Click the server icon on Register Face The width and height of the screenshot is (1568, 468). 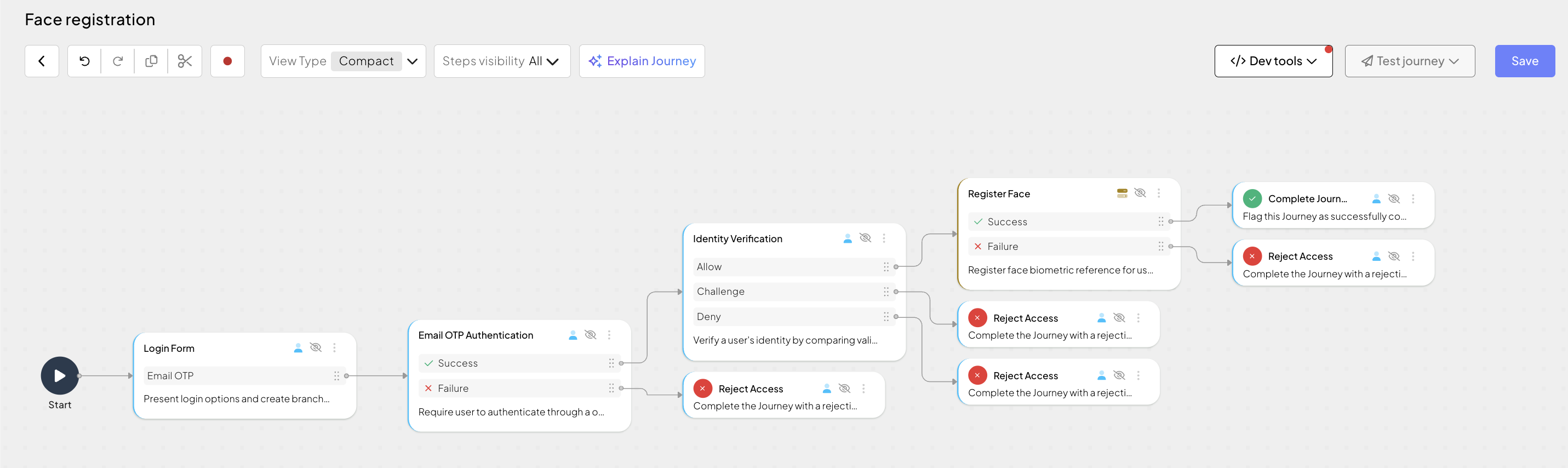(x=1123, y=193)
